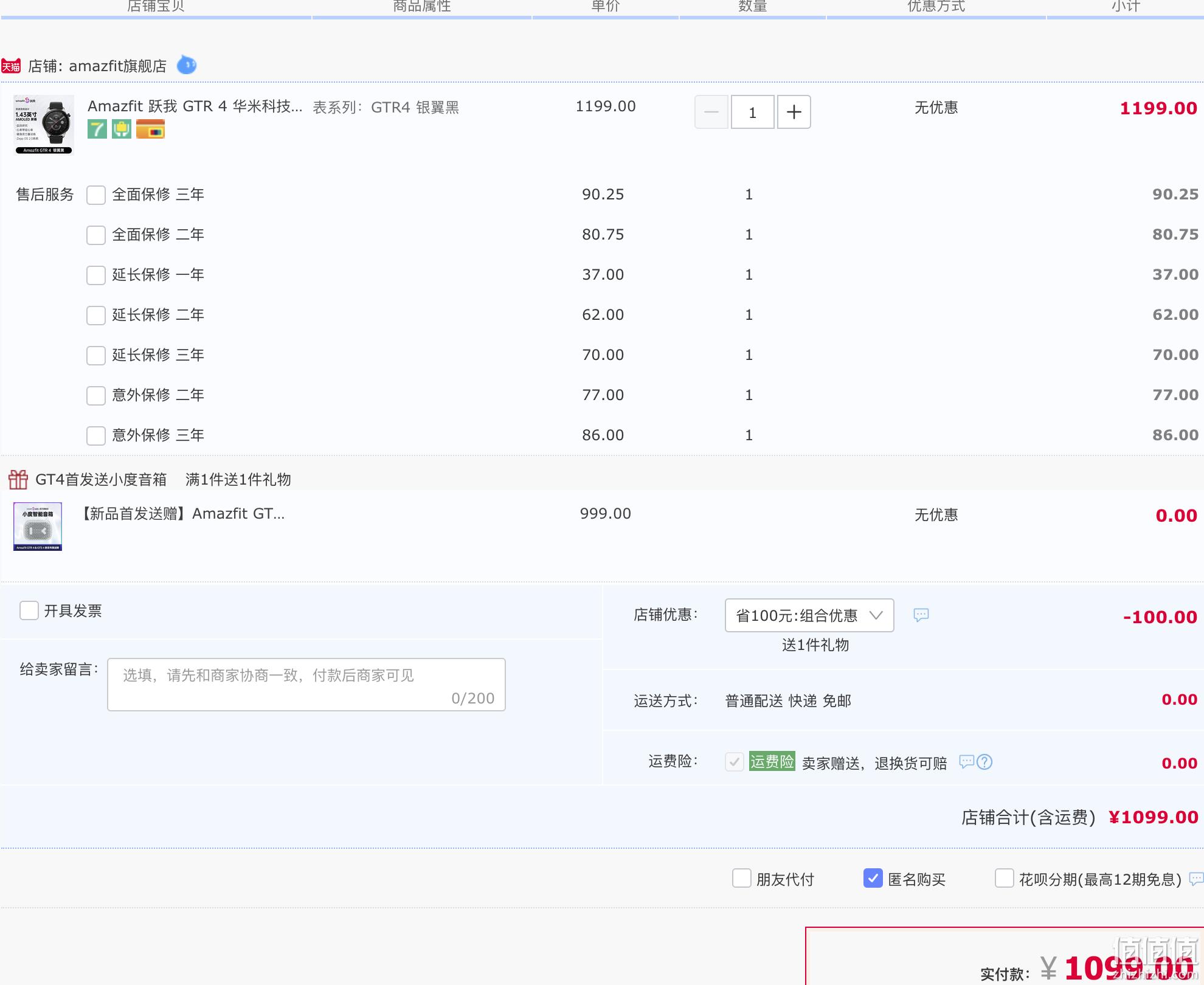Screen dimensions: 1204x985
Task: Click the green consumer protection badge icon
Action: pos(122,129)
